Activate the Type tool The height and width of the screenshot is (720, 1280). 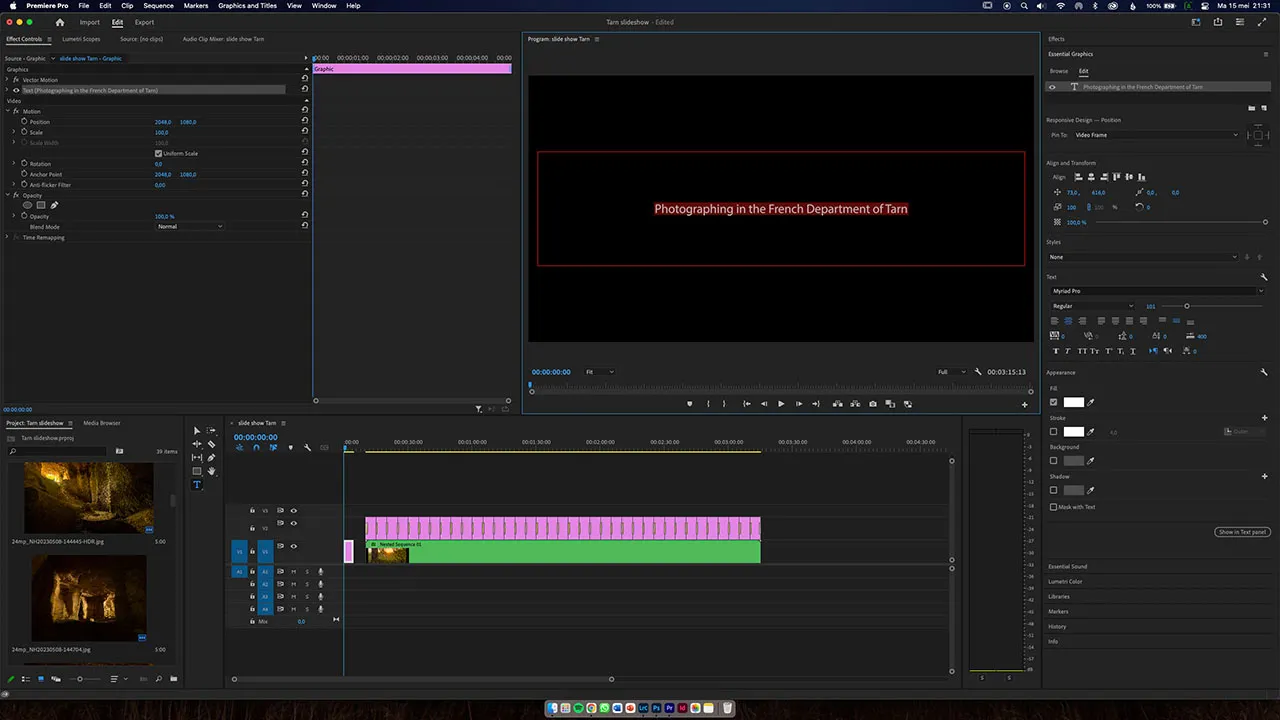coord(197,485)
